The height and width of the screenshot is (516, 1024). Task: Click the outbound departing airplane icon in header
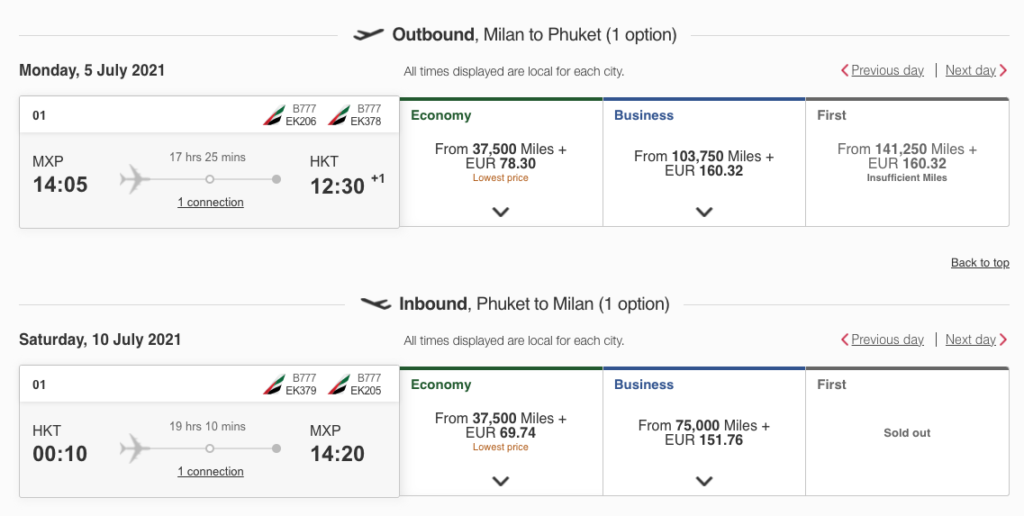point(368,35)
